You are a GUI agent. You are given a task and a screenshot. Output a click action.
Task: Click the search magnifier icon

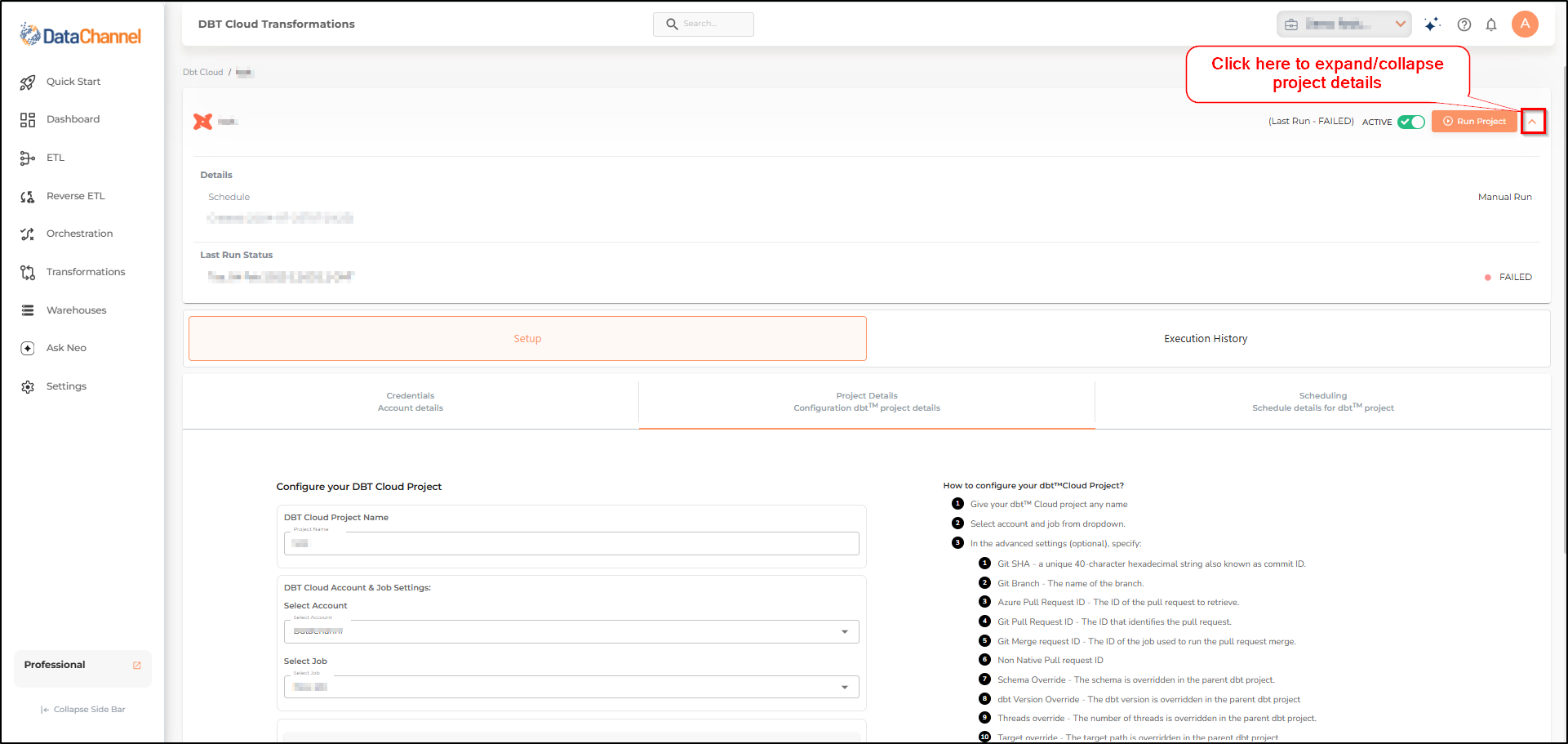pos(672,24)
